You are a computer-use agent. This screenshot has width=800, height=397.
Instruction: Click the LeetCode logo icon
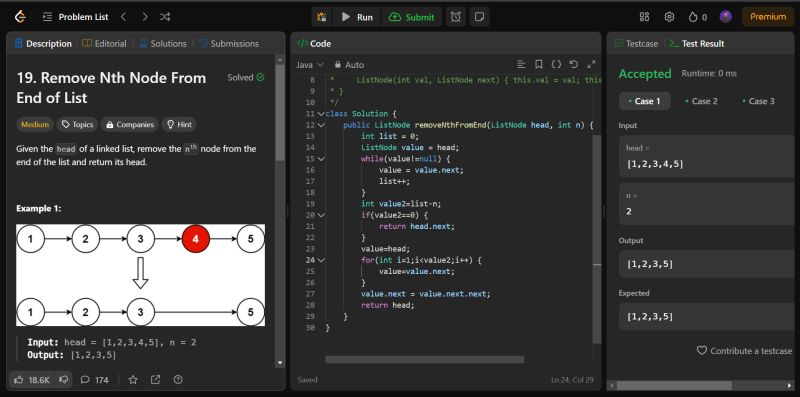20,17
